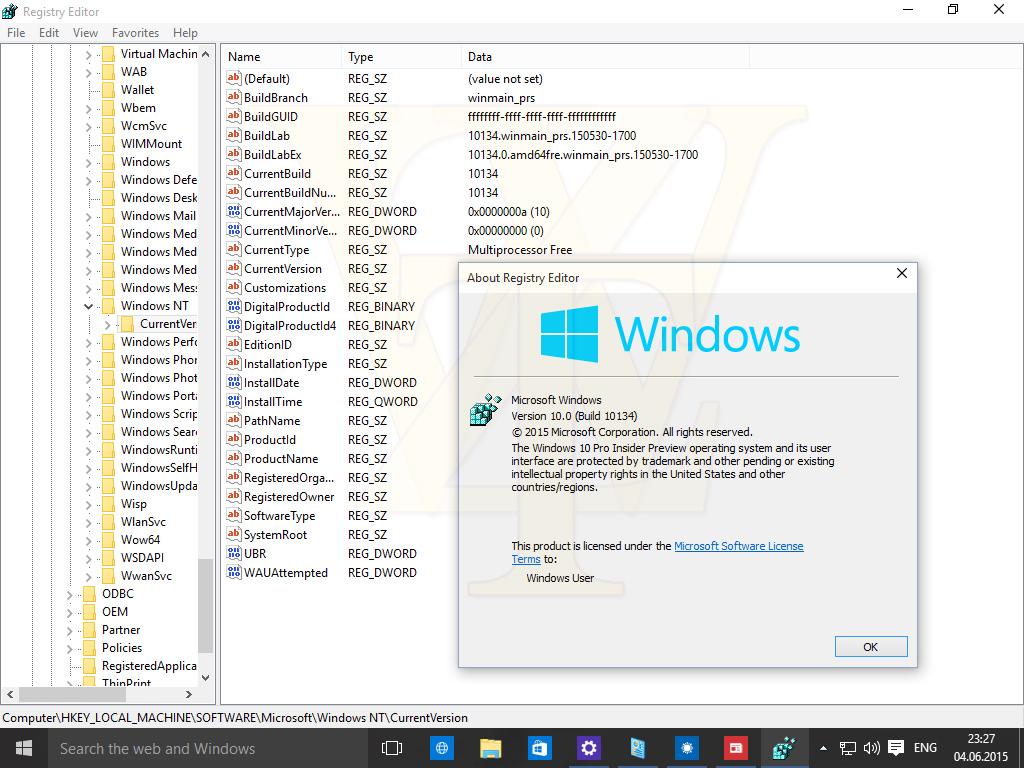The height and width of the screenshot is (768, 1024).
Task: Click the WAUAttempted DWORD value icon
Action: tap(234, 572)
